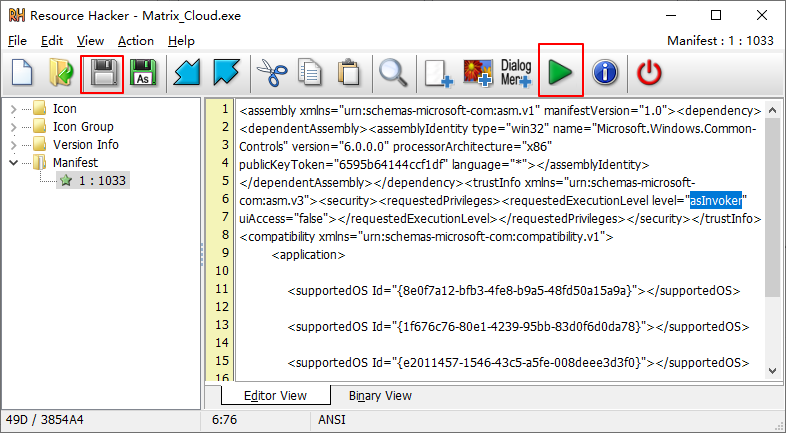The height and width of the screenshot is (433, 786).
Task: Open the View menu
Action: 90,41
